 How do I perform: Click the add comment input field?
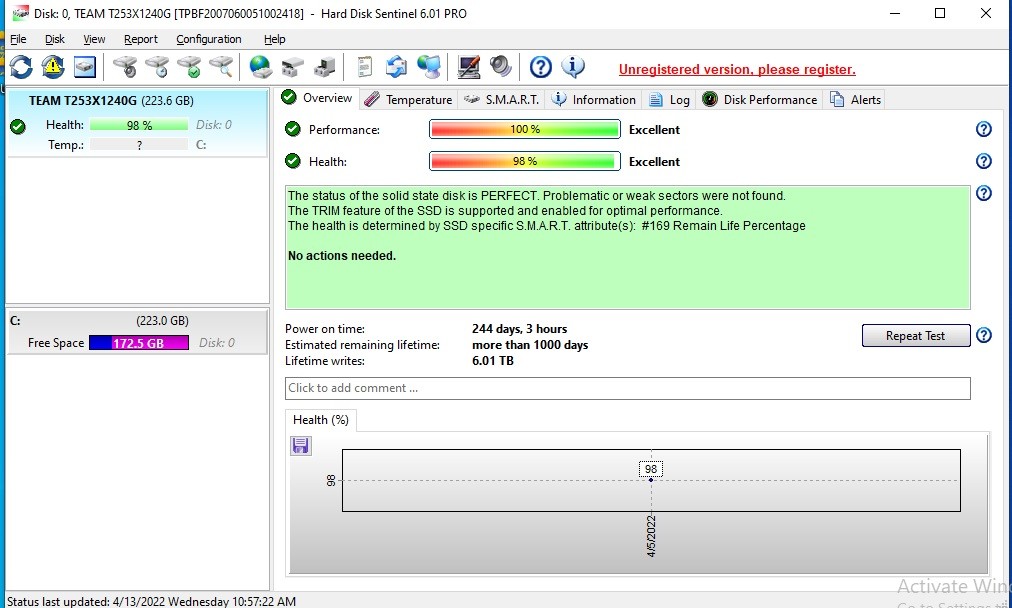627,388
